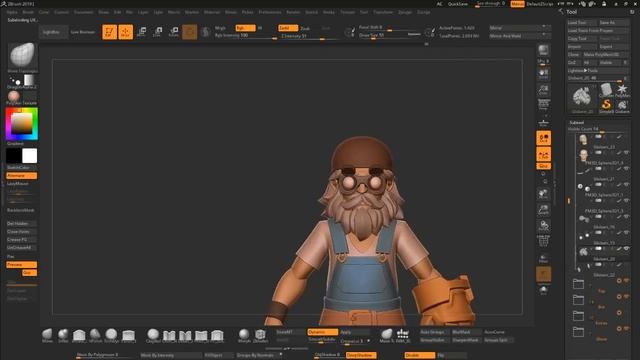
Task: Open the Zplugin menu
Action: [x=405, y=12]
